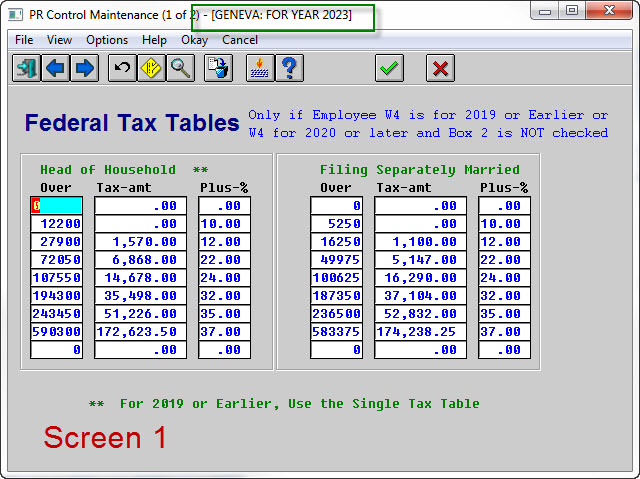Edit Filing Separately Over field 100625
The image size is (640, 479).
(336, 277)
